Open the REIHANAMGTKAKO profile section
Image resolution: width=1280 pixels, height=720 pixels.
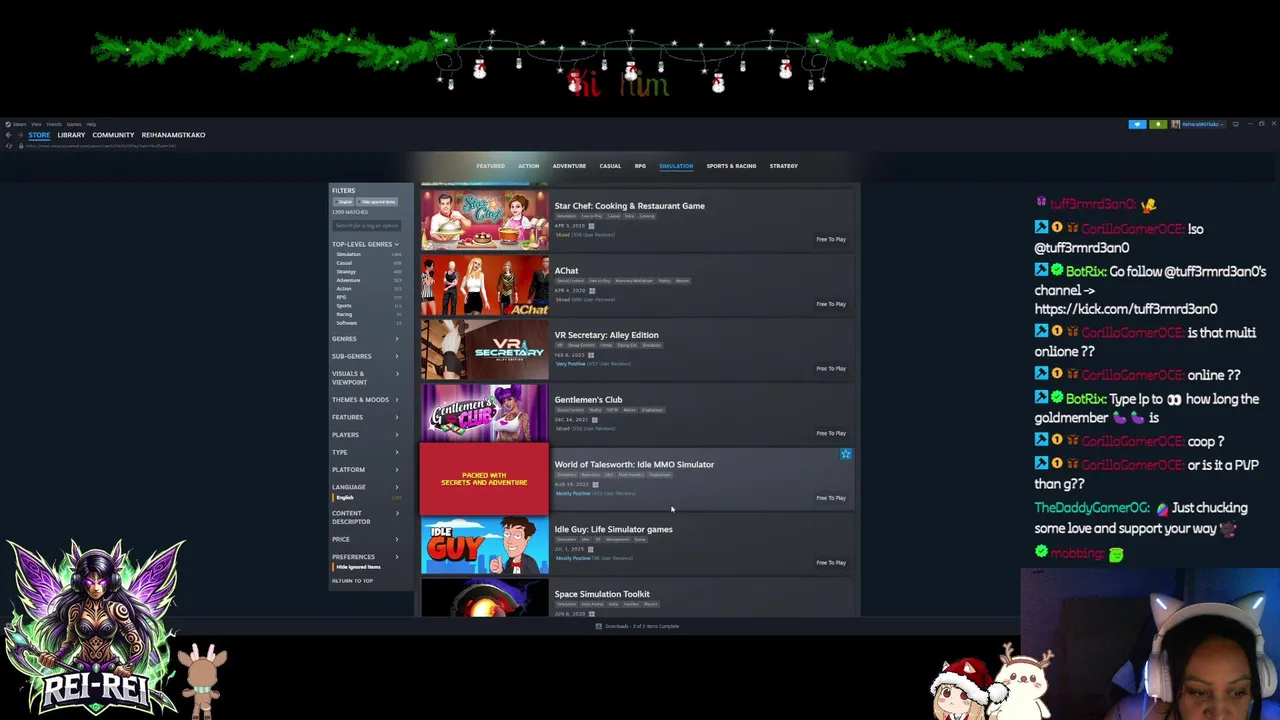coord(173,135)
